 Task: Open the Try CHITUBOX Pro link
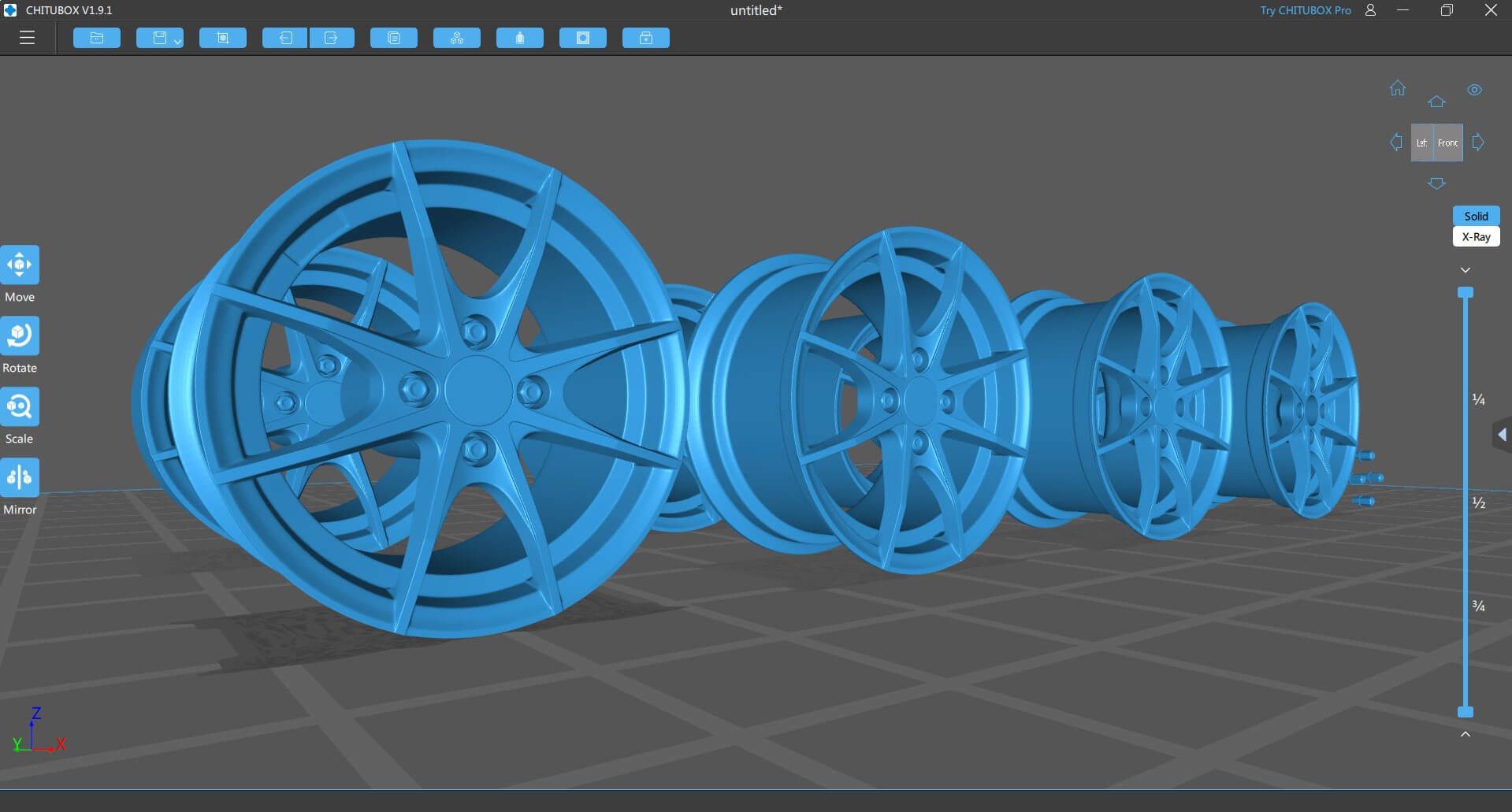tap(1305, 10)
